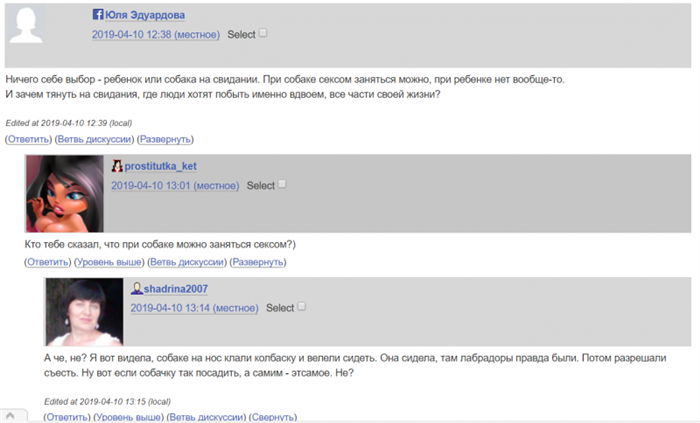Image resolution: width=700 pixels, height=423 pixels.
Task: Click the Select label in shadrina2007's header
Action: point(280,308)
